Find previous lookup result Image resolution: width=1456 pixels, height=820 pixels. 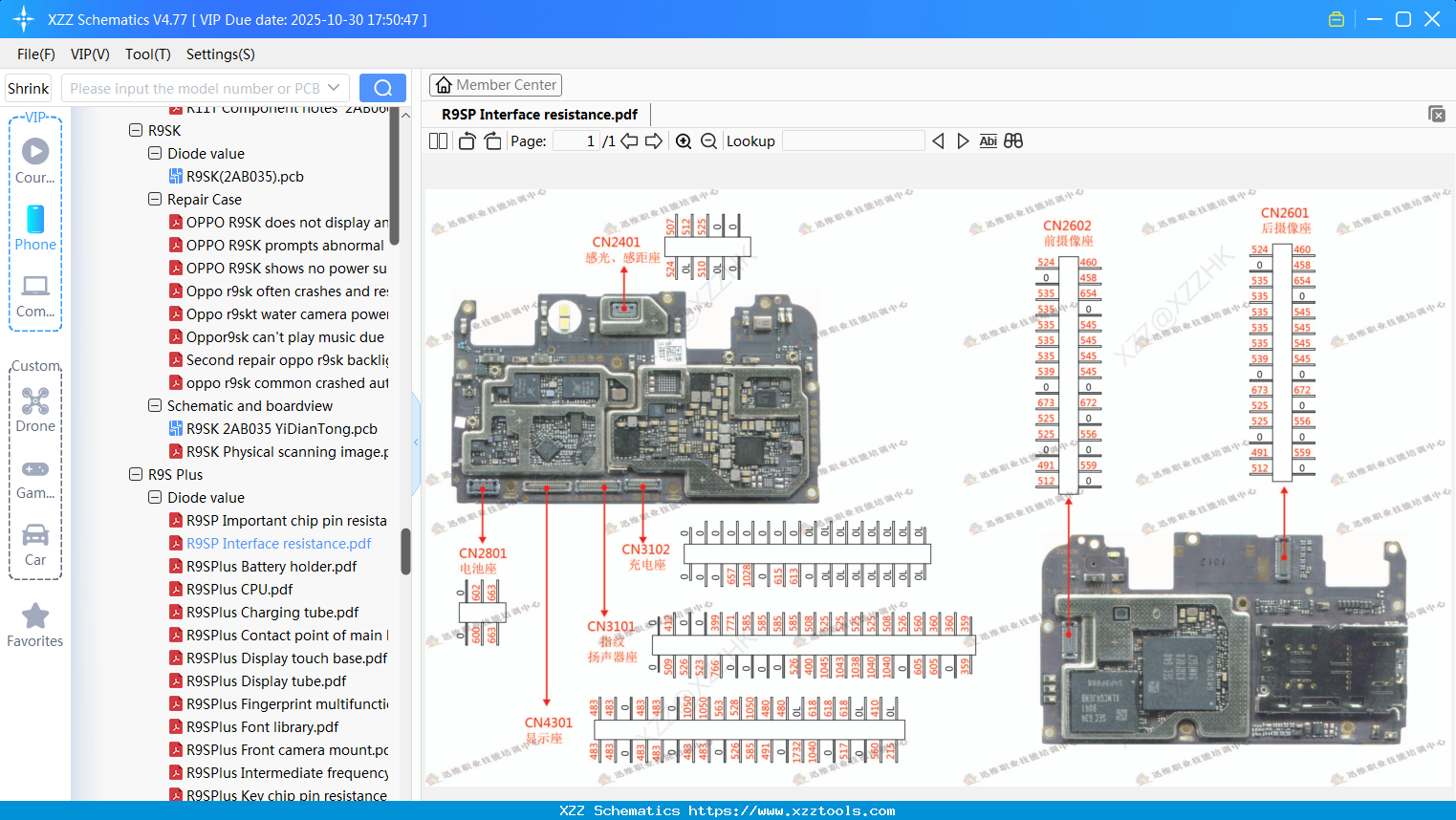tap(938, 141)
